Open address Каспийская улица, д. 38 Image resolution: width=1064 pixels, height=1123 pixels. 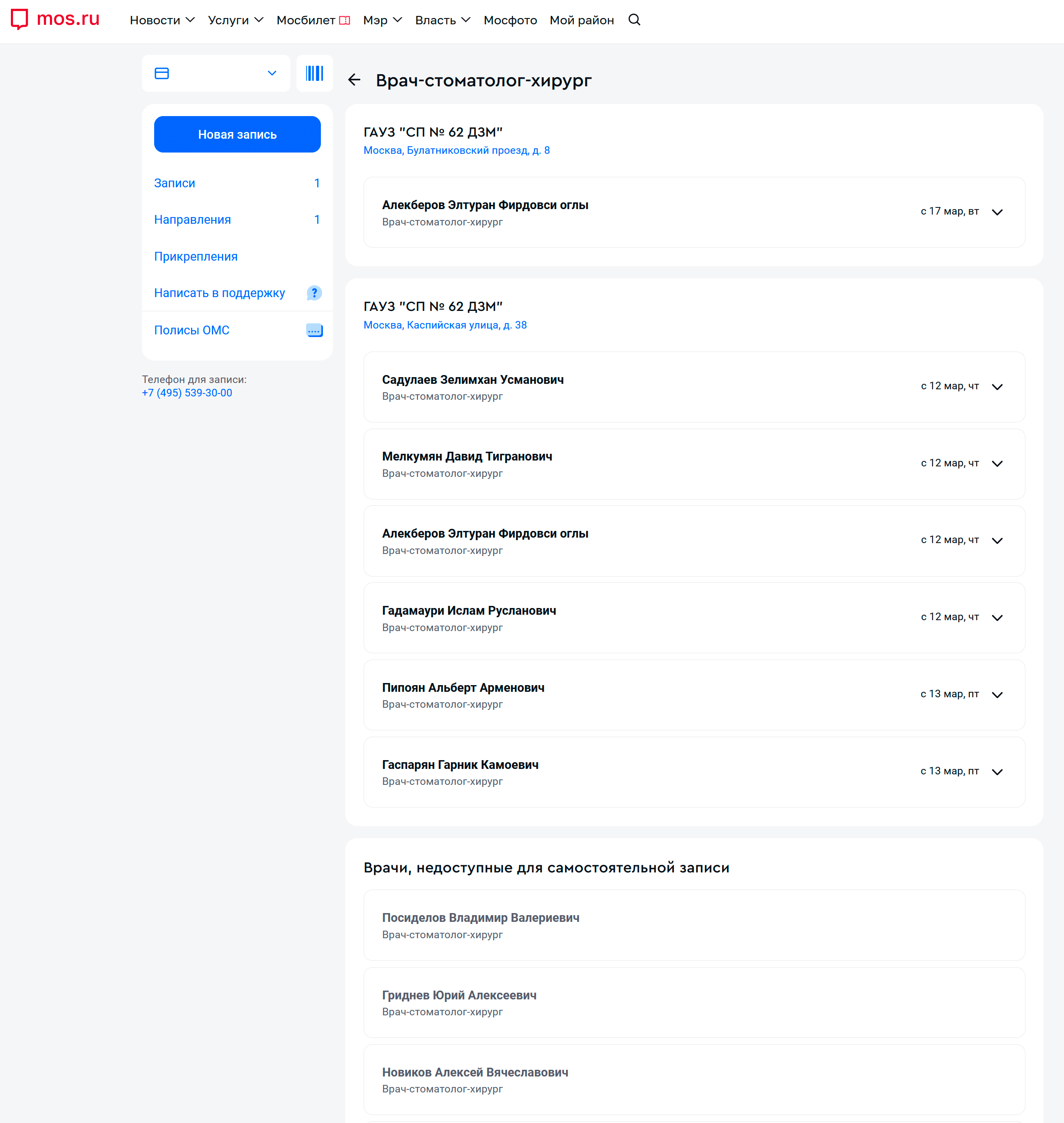pos(445,325)
